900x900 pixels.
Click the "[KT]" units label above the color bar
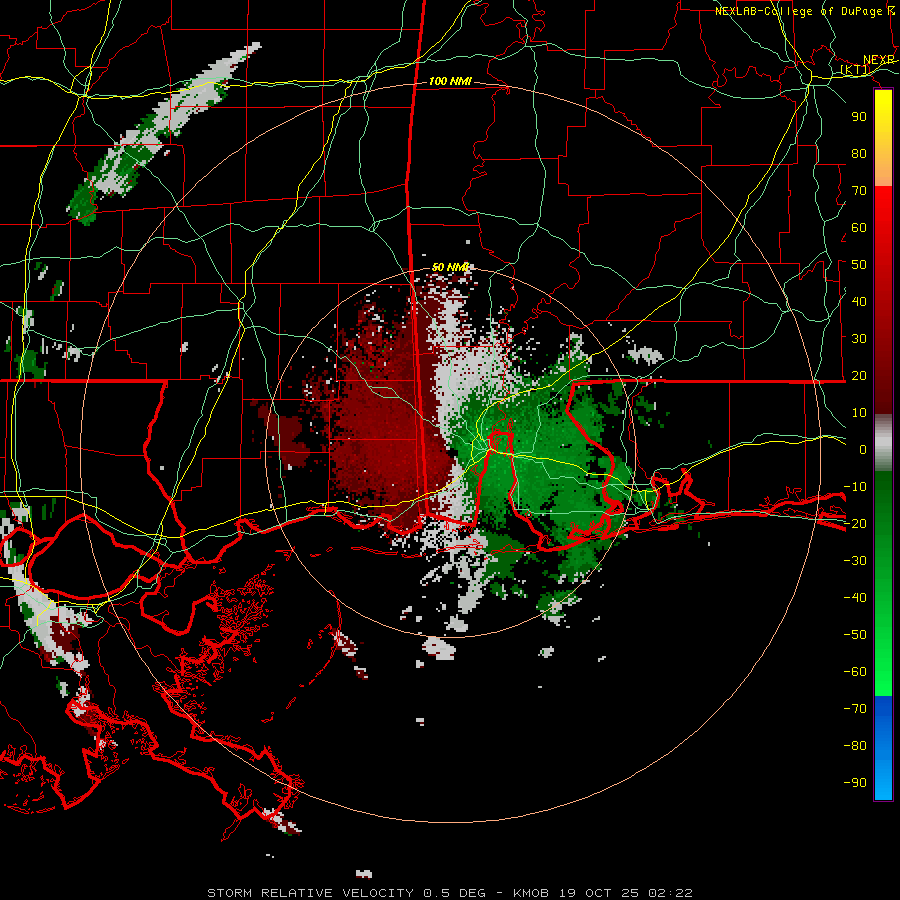(855, 70)
